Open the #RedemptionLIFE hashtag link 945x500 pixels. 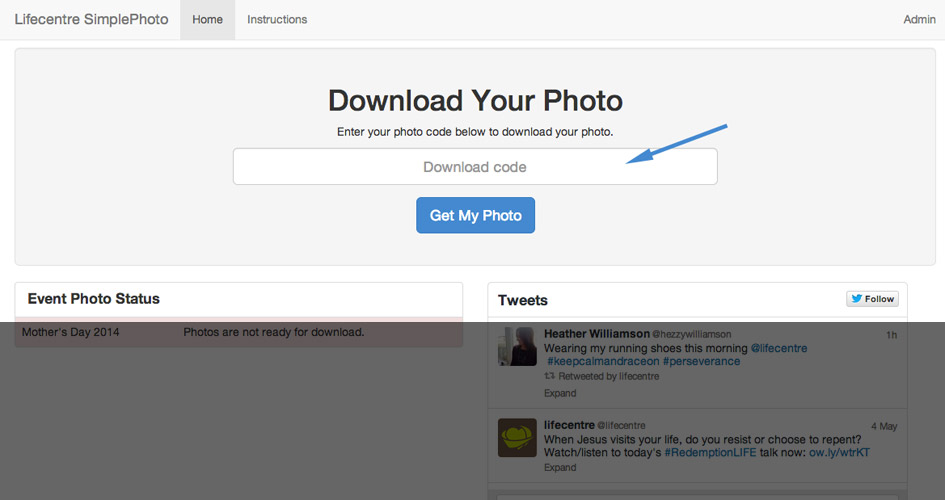[x=710, y=452]
